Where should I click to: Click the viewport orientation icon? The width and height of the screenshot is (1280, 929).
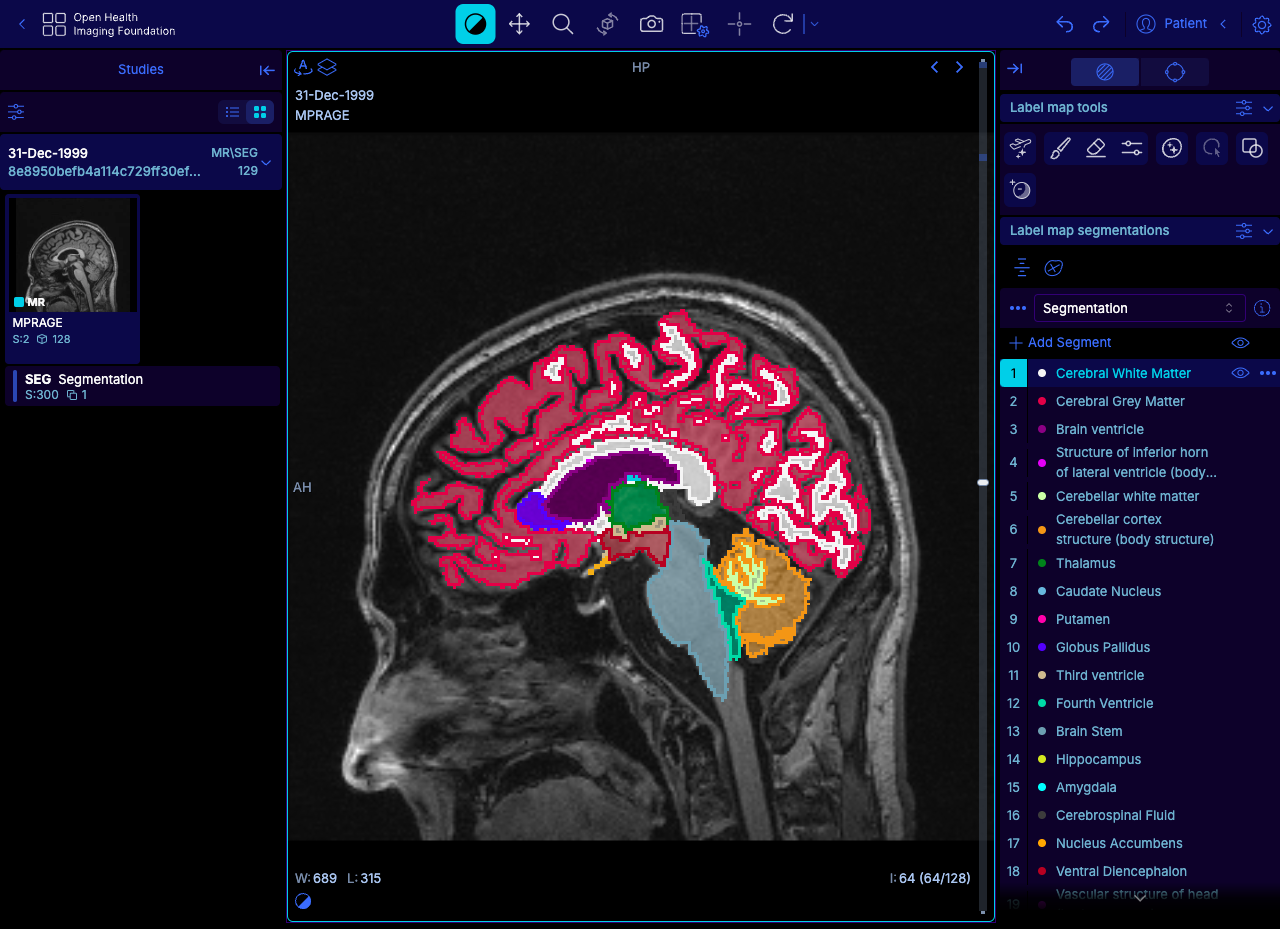pyautogui.click(x=303, y=67)
